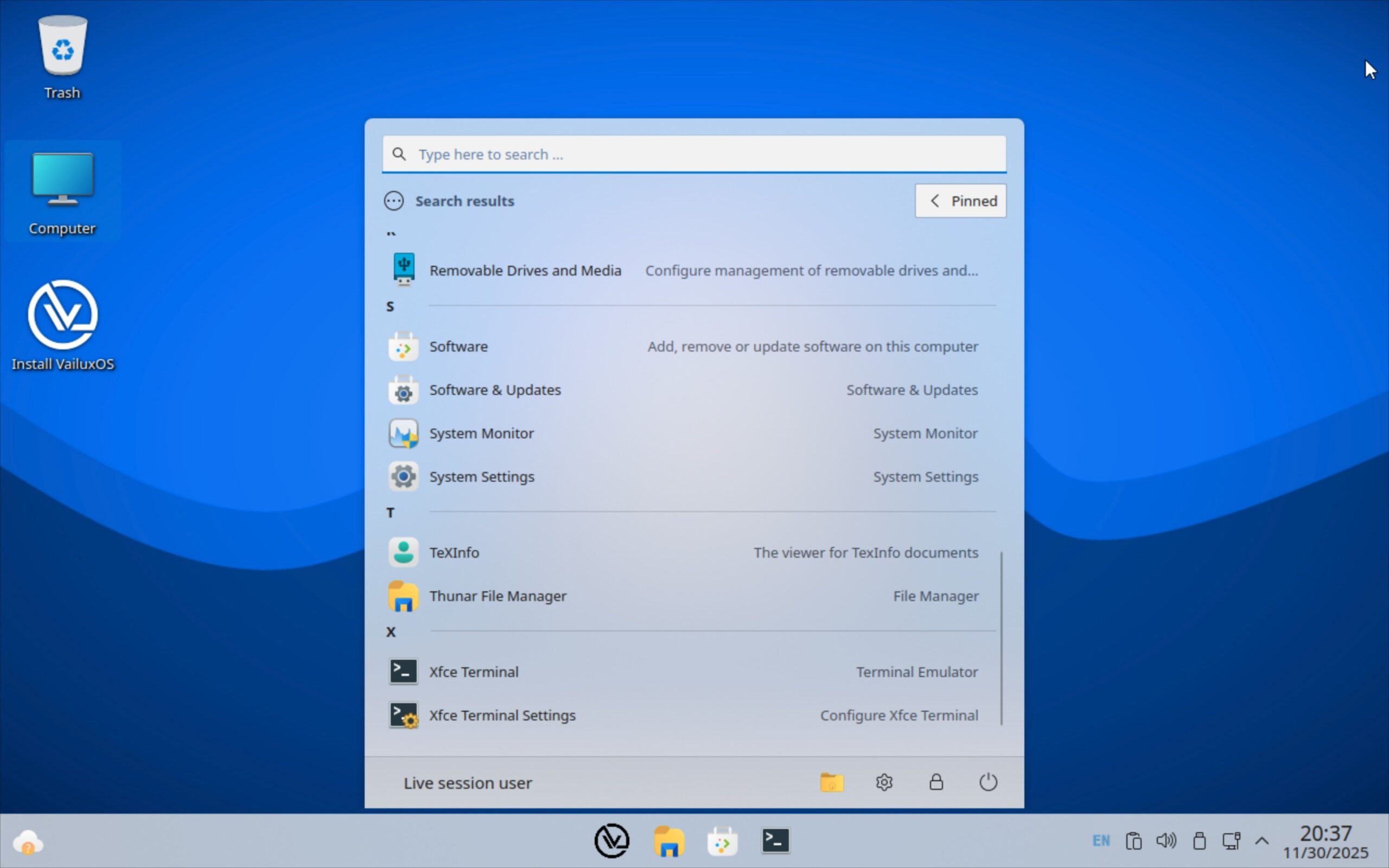1389x868 pixels.
Task: Open settings gear in menu footer
Action: [x=884, y=782]
